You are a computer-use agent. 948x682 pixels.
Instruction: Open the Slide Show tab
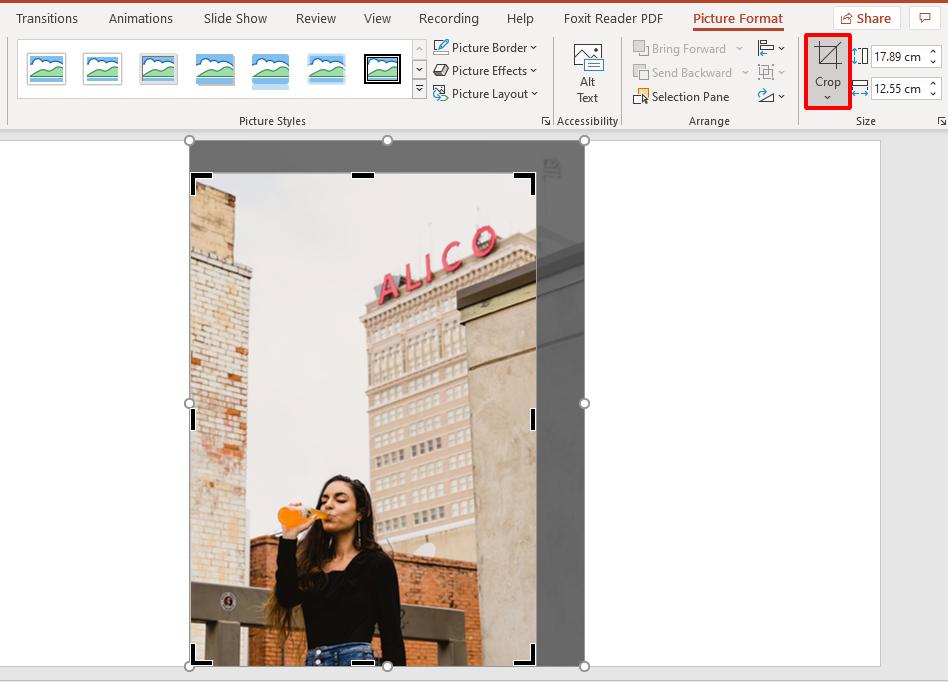pyautogui.click(x=235, y=18)
